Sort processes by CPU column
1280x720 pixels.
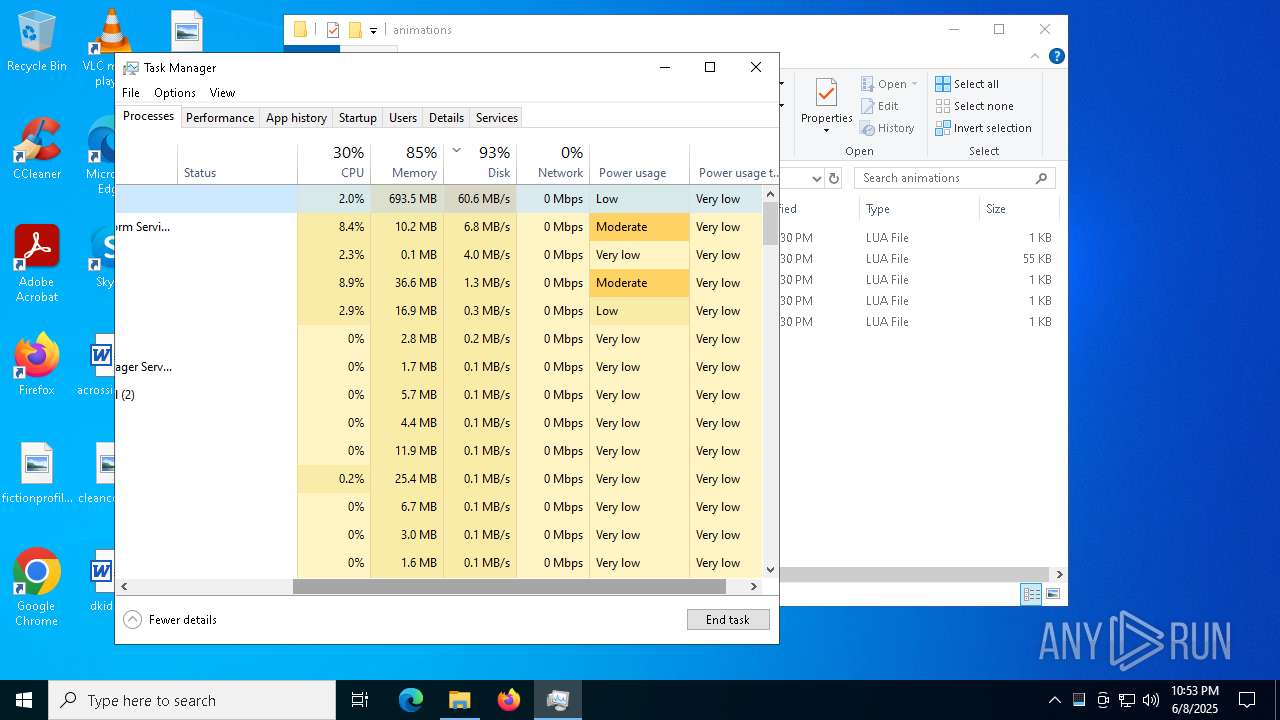tap(334, 163)
